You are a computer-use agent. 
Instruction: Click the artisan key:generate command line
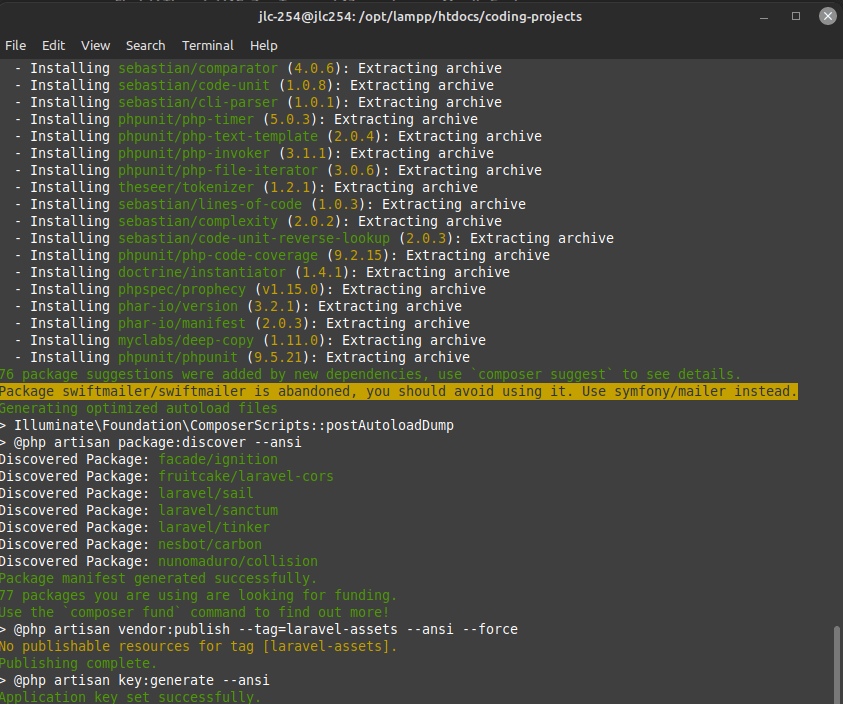coord(134,680)
